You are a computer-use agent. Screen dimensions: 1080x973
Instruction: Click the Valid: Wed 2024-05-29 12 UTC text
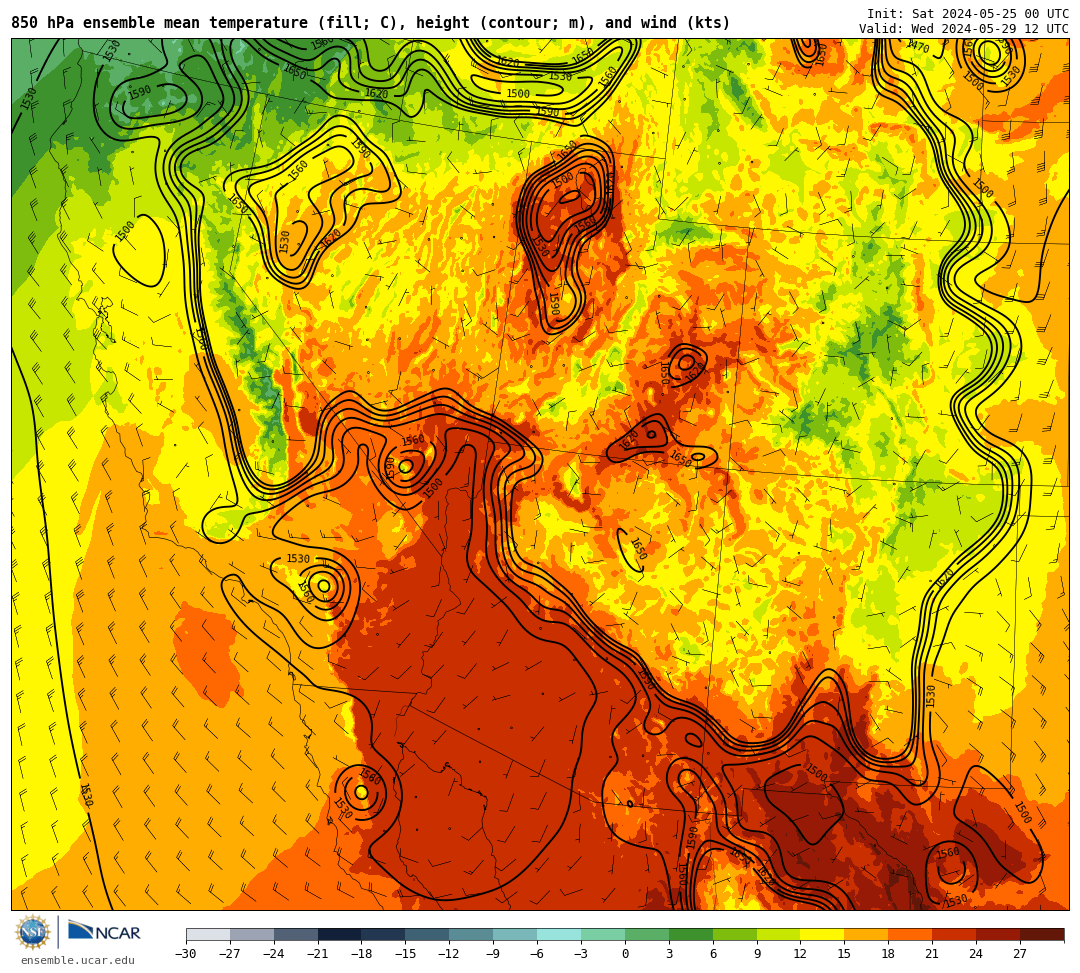[x=964, y=29]
